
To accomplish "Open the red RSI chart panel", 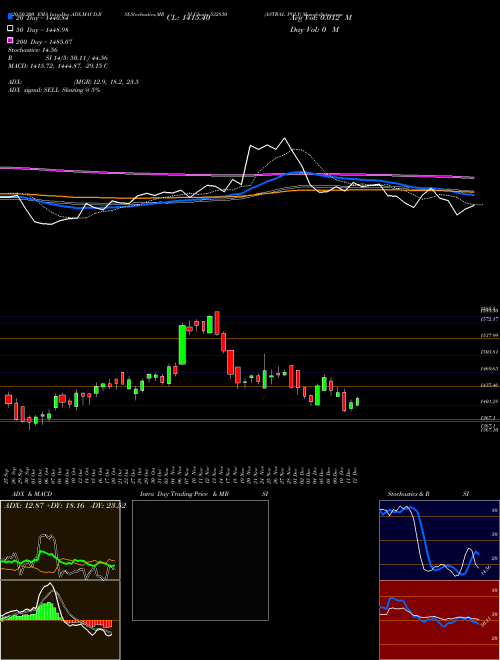I will pos(439,620).
